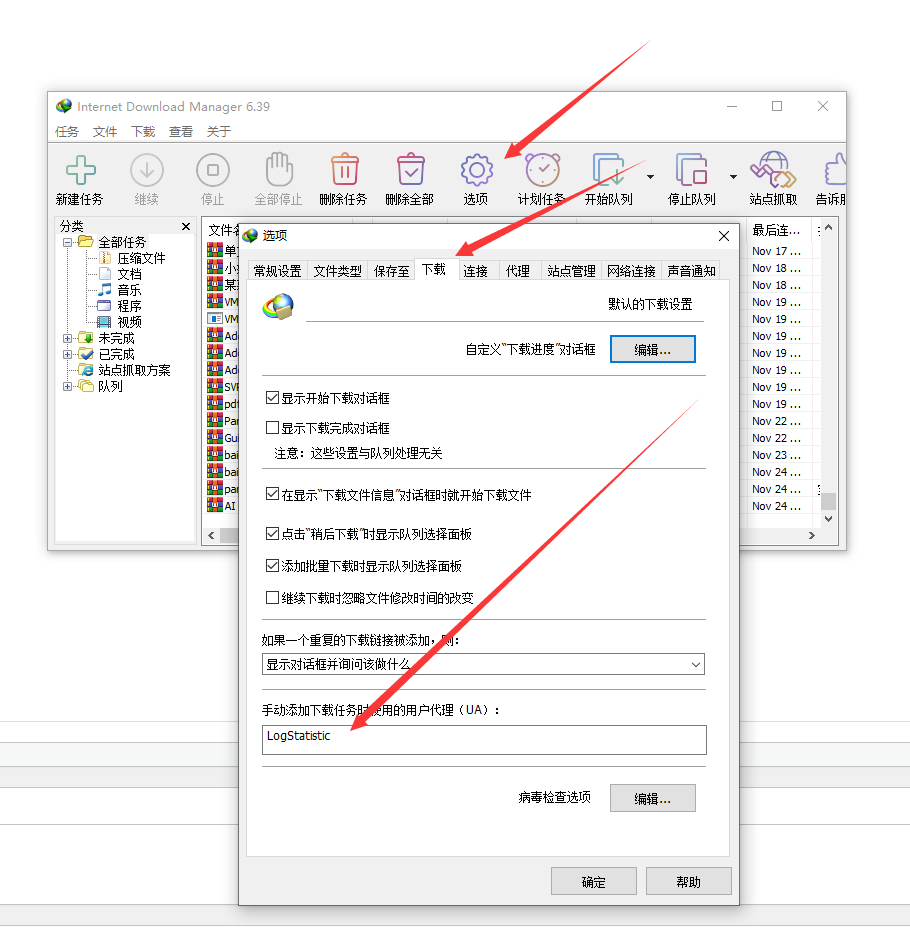Click the vertical scrollbar thumb of the download list
Viewport: 910px width, 938px height.
(829, 501)
